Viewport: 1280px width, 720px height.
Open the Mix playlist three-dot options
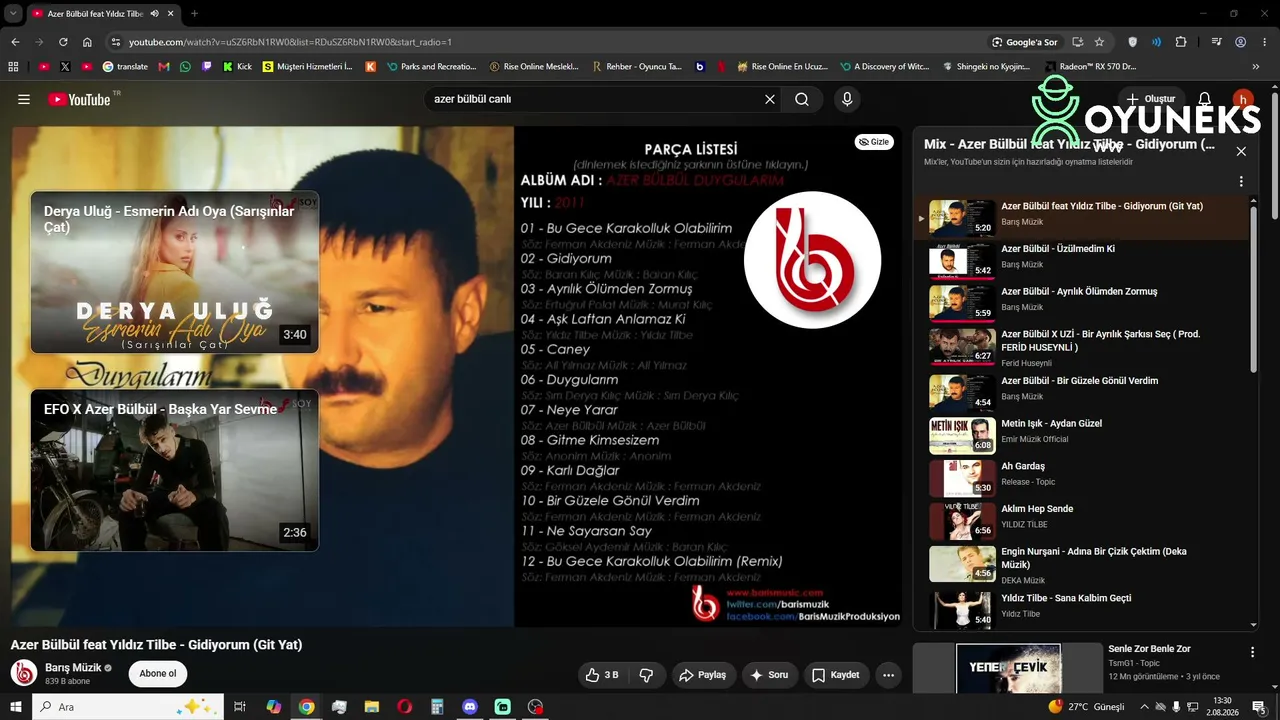pyautogui.click(x=1241, y=182)
